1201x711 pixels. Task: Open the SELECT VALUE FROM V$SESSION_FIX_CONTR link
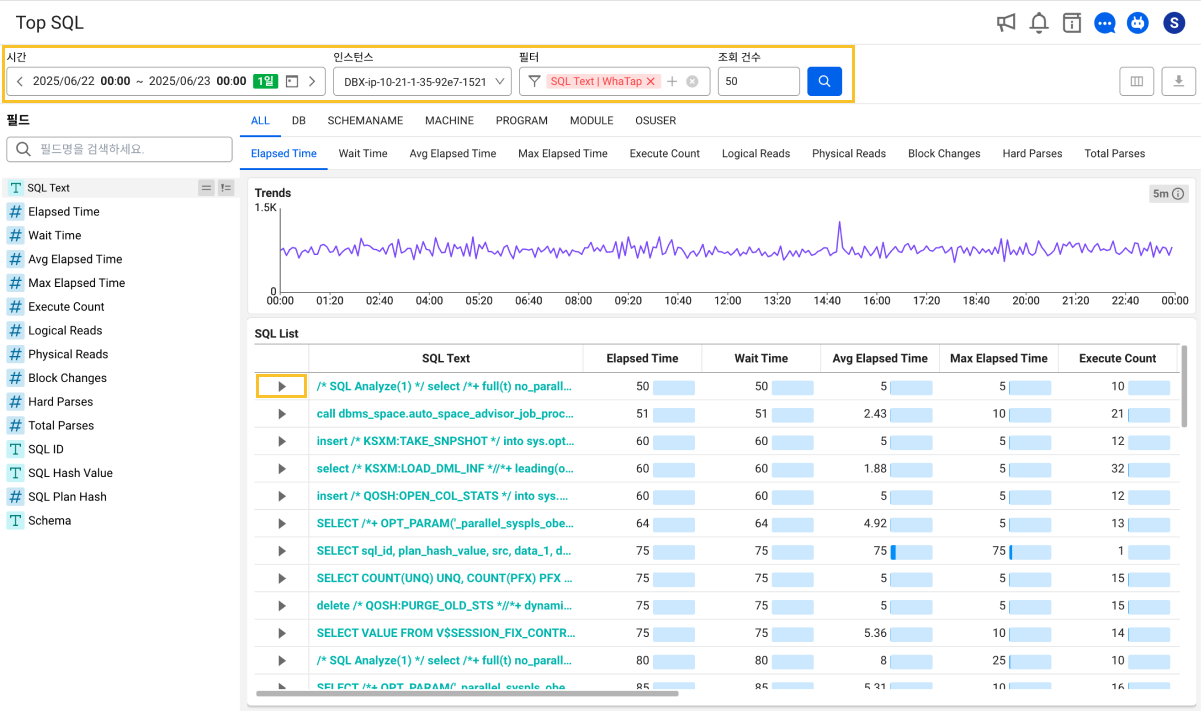click(x=445, y=633)
